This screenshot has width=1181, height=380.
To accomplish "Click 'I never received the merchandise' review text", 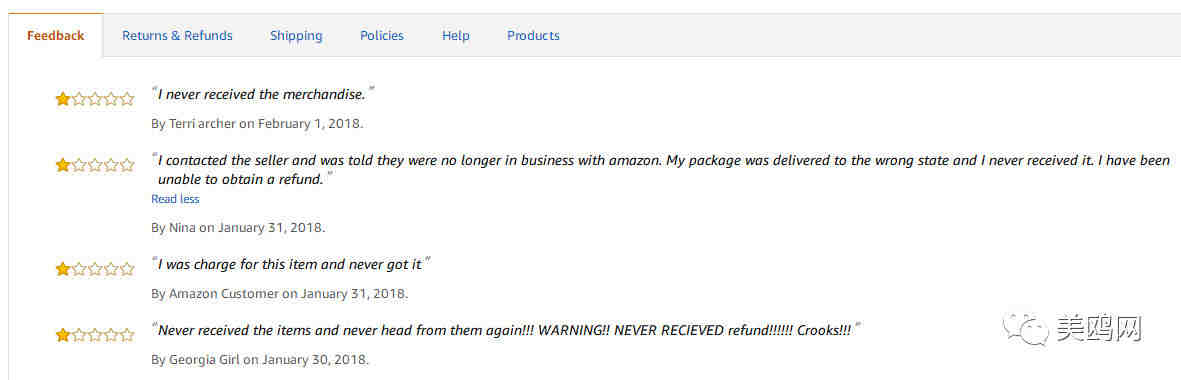I will pyautogui.click(x=263, y=95).
